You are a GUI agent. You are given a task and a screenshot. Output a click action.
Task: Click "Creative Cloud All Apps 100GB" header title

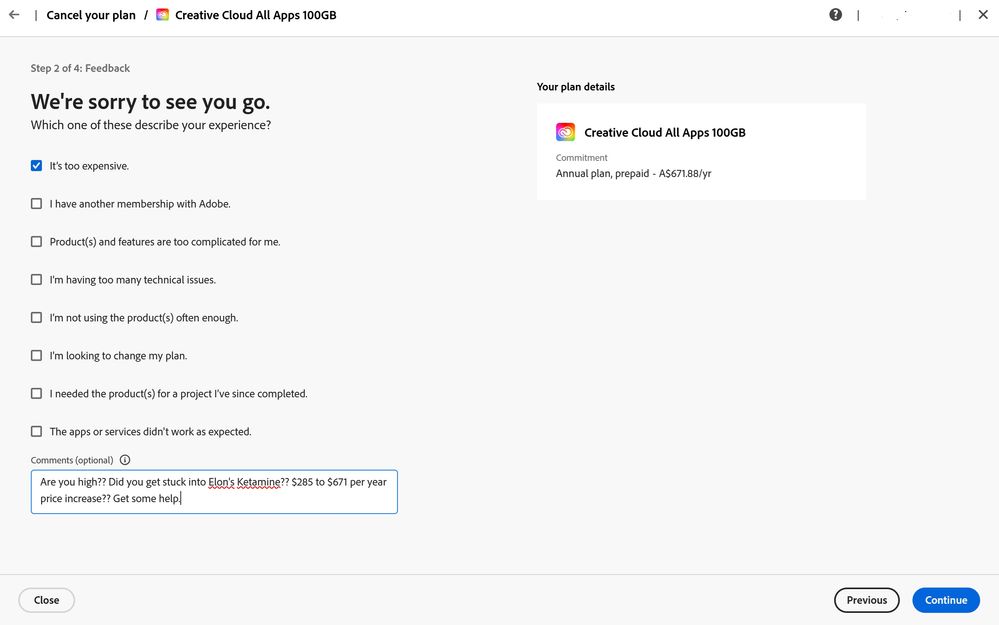(255, 15)
